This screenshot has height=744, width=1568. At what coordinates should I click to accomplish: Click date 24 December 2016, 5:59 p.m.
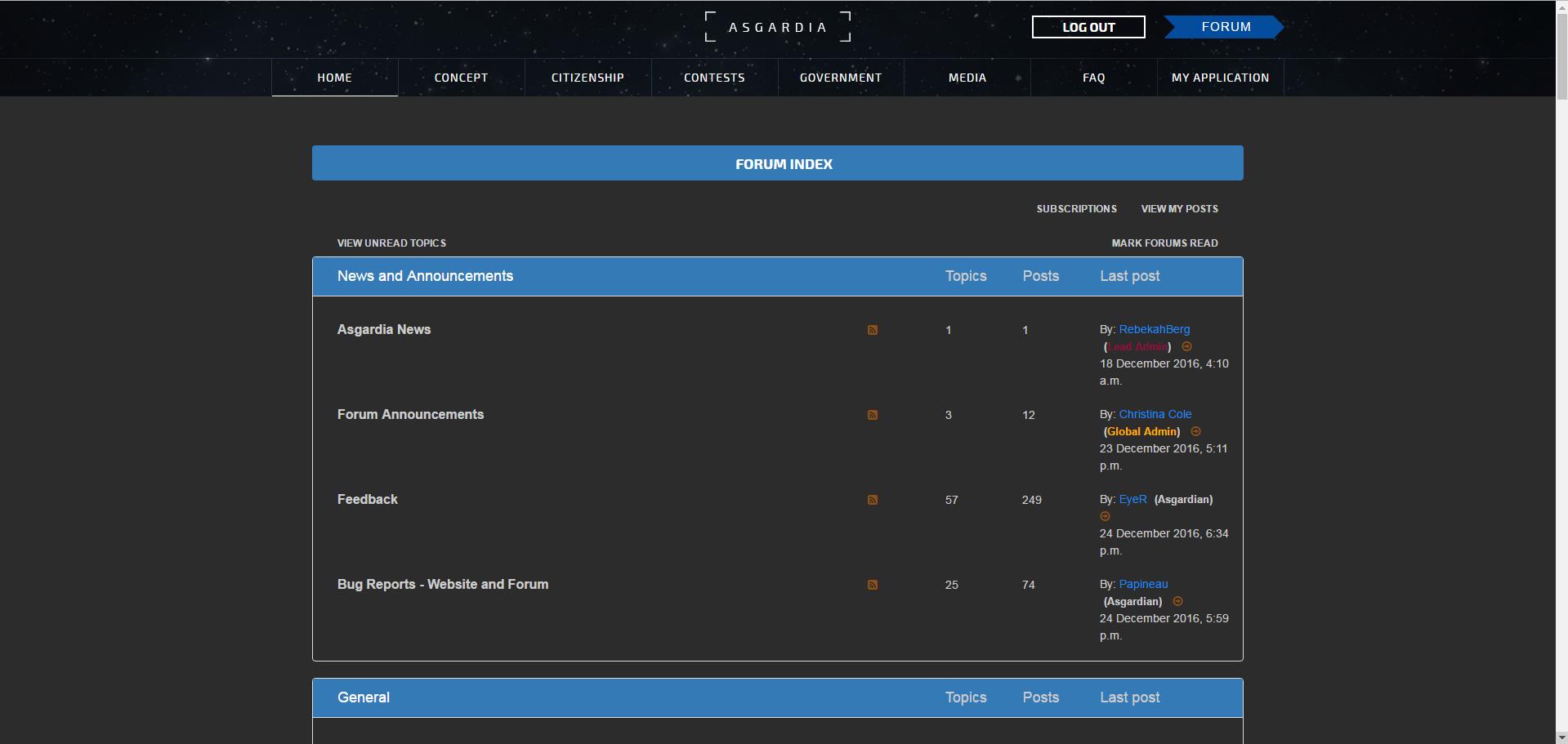pos(1164,626)
